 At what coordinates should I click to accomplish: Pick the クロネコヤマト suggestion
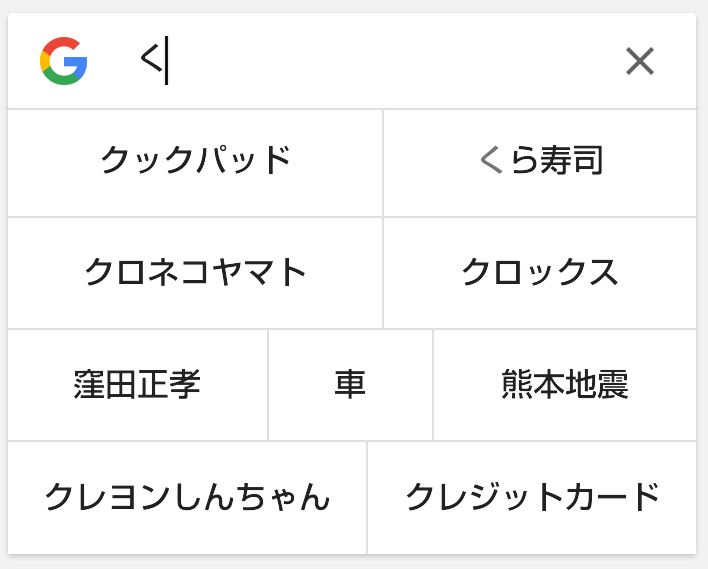[195, 273]
